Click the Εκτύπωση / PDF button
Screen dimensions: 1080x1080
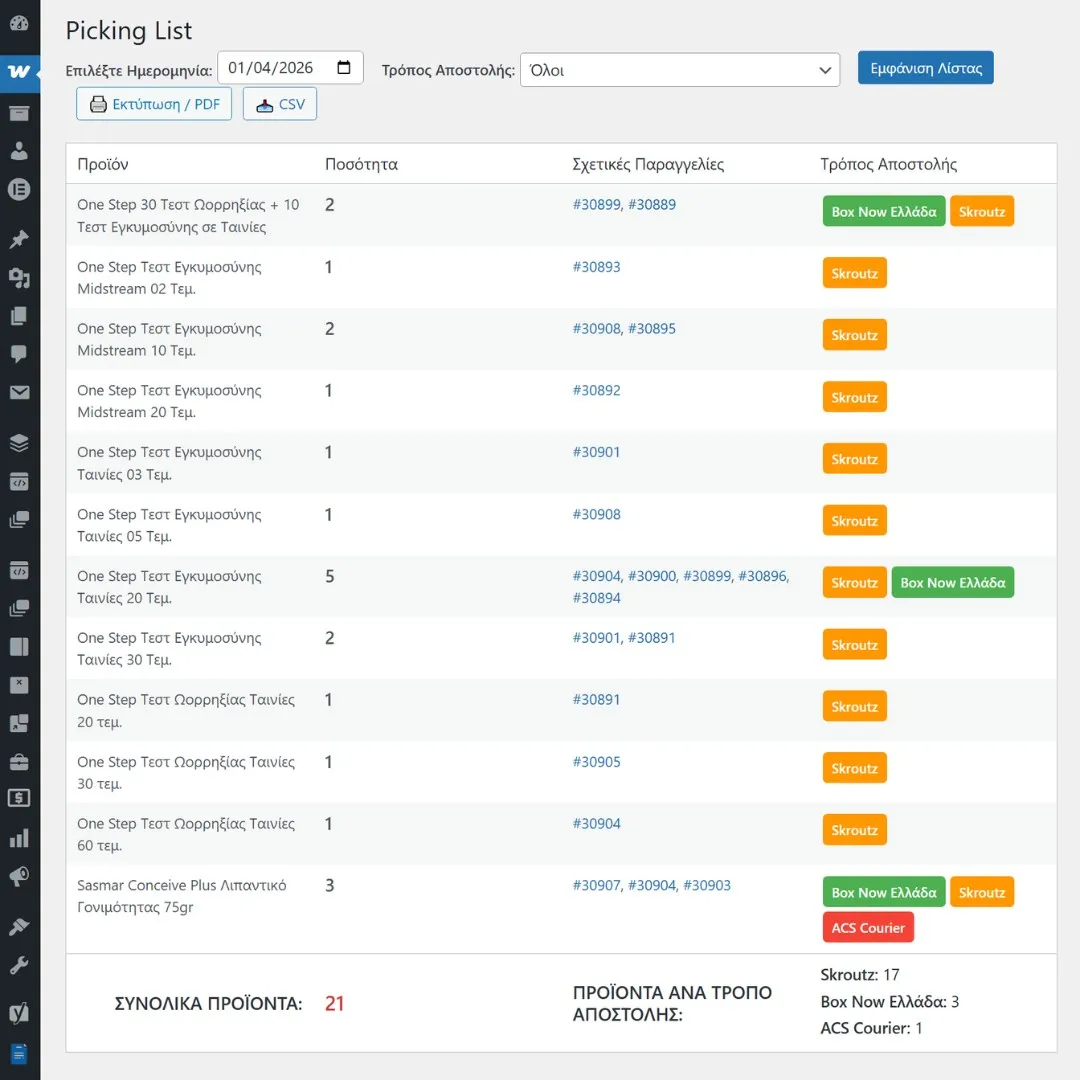154,104
